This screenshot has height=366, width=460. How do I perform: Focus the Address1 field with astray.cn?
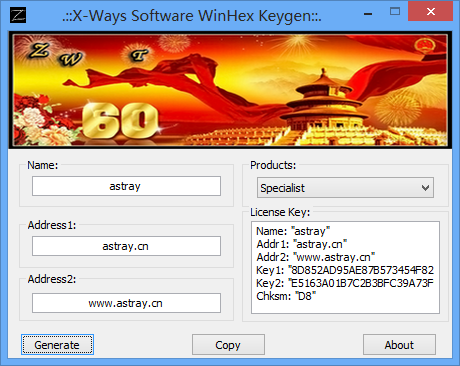(126, 246)
